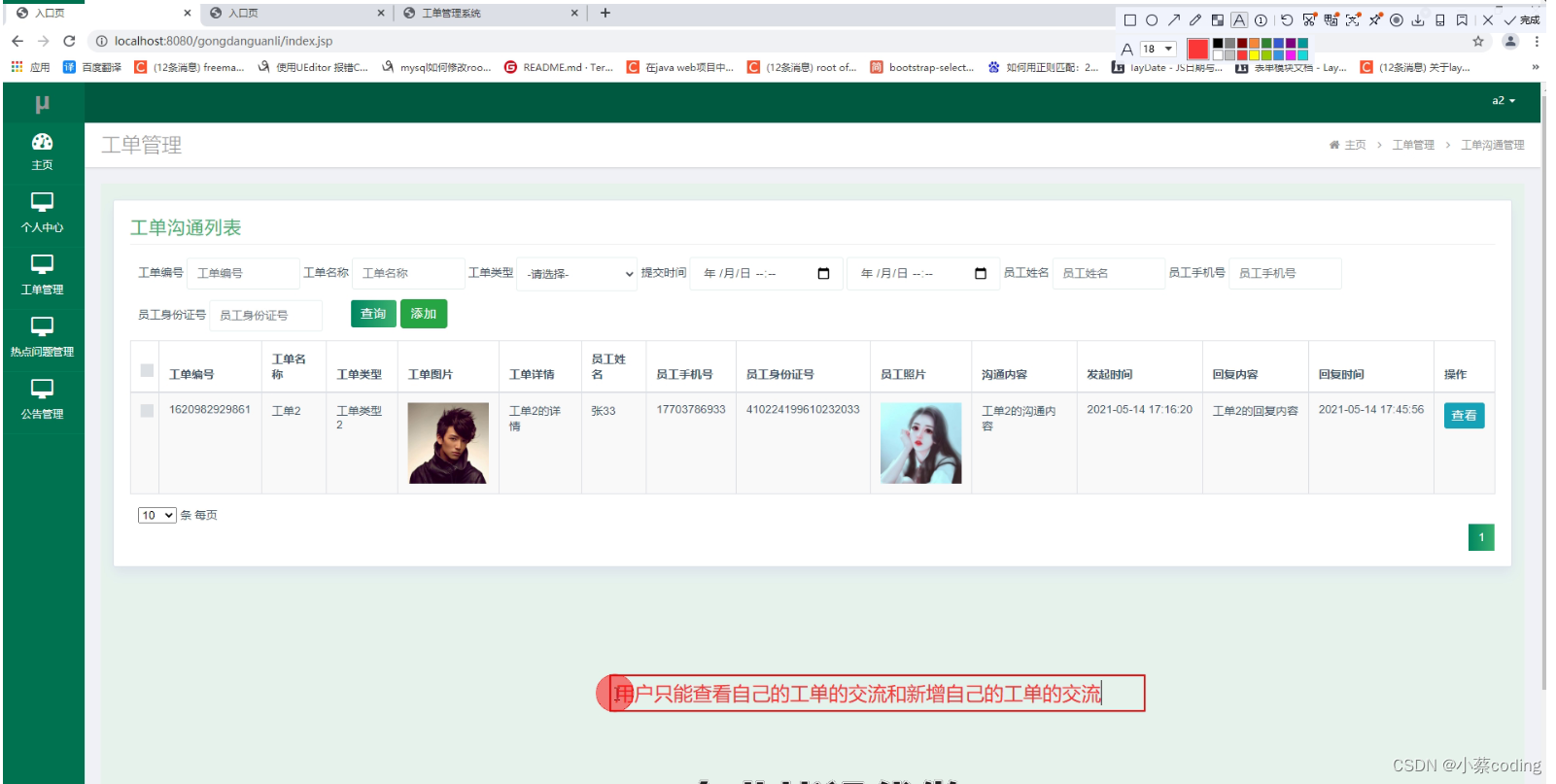Viewport: 1556px width, 784px height.
Task: Click the bookmark ribbon icon in toolbar
Action: tap(1462, 19)
